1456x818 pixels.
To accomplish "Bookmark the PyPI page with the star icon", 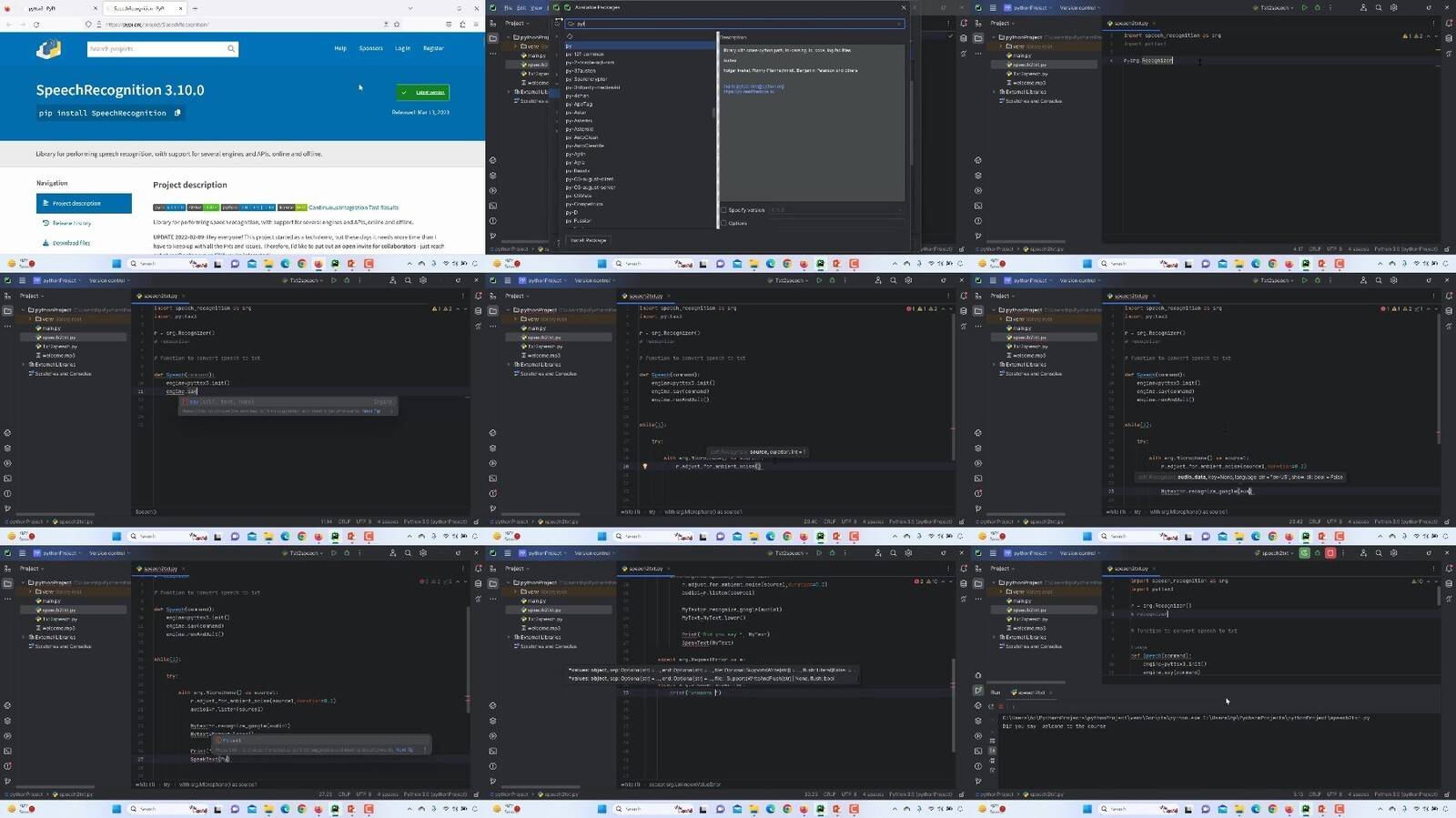I will [398, 25].
